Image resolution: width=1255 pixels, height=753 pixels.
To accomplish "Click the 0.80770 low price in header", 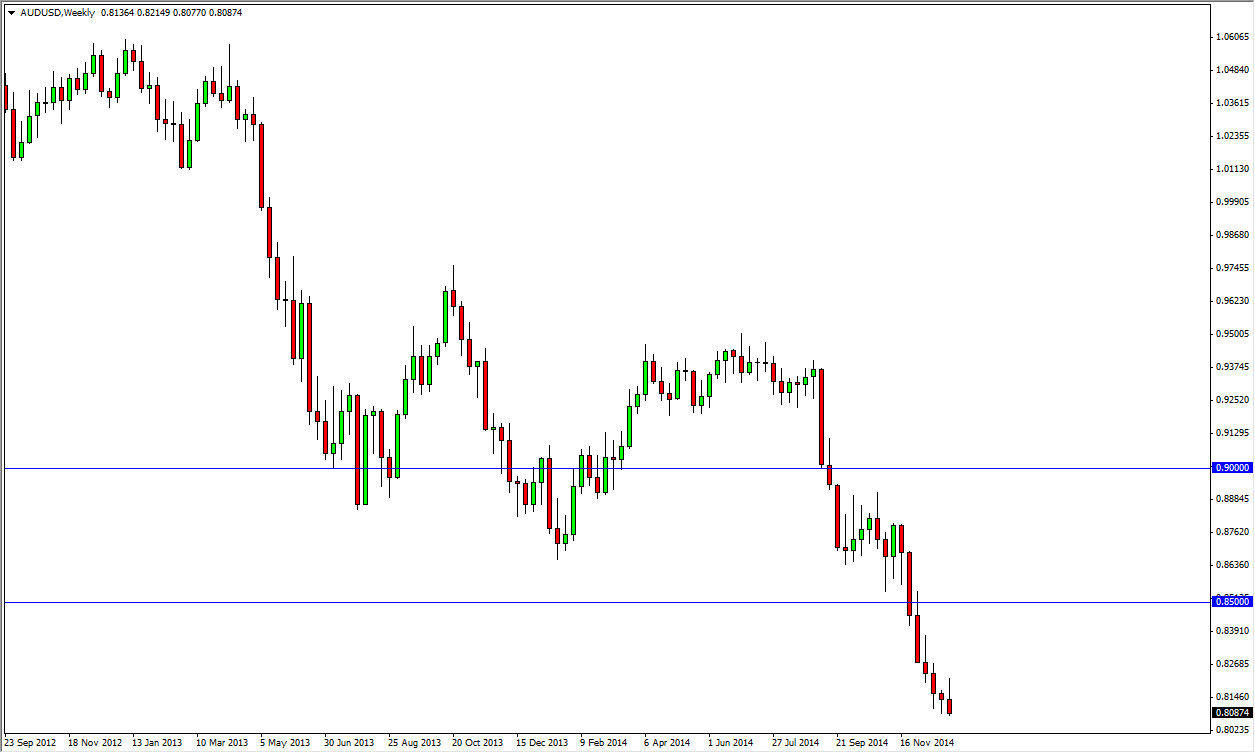I will (x=189, y=13).
